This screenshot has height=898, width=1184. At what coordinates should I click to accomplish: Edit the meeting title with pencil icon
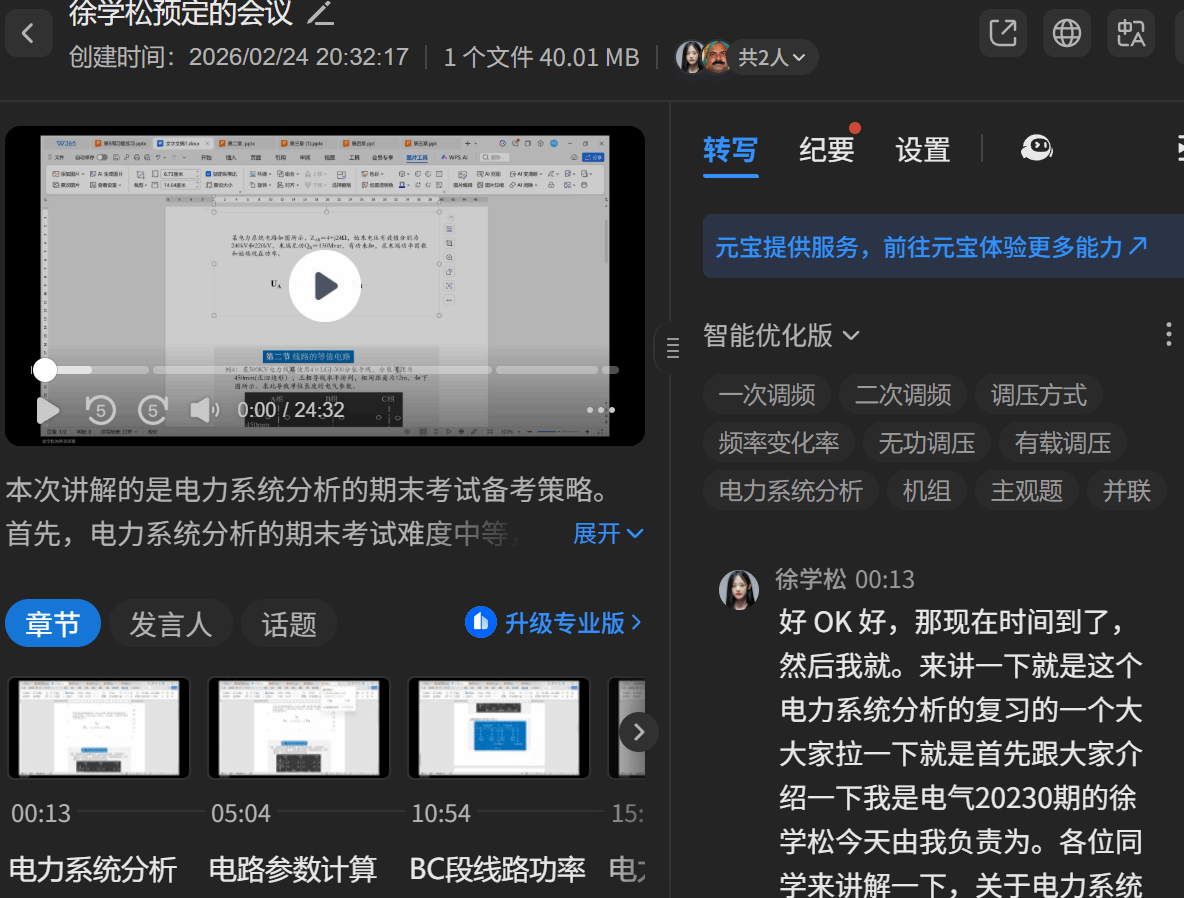(320, 13)
